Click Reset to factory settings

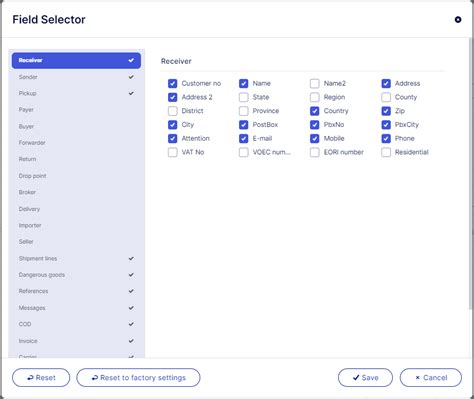point(138,378)
